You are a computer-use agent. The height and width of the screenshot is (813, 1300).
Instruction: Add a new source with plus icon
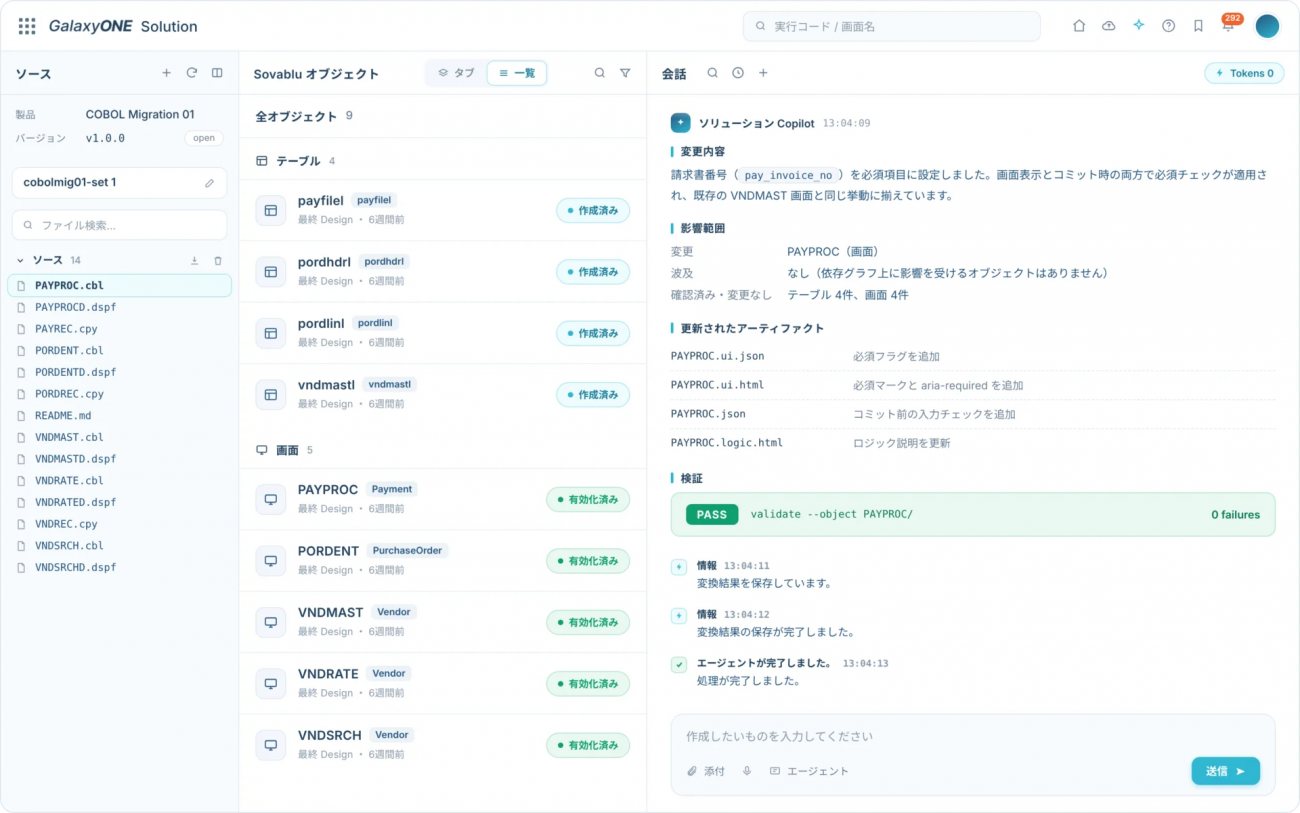pos(166,73)
